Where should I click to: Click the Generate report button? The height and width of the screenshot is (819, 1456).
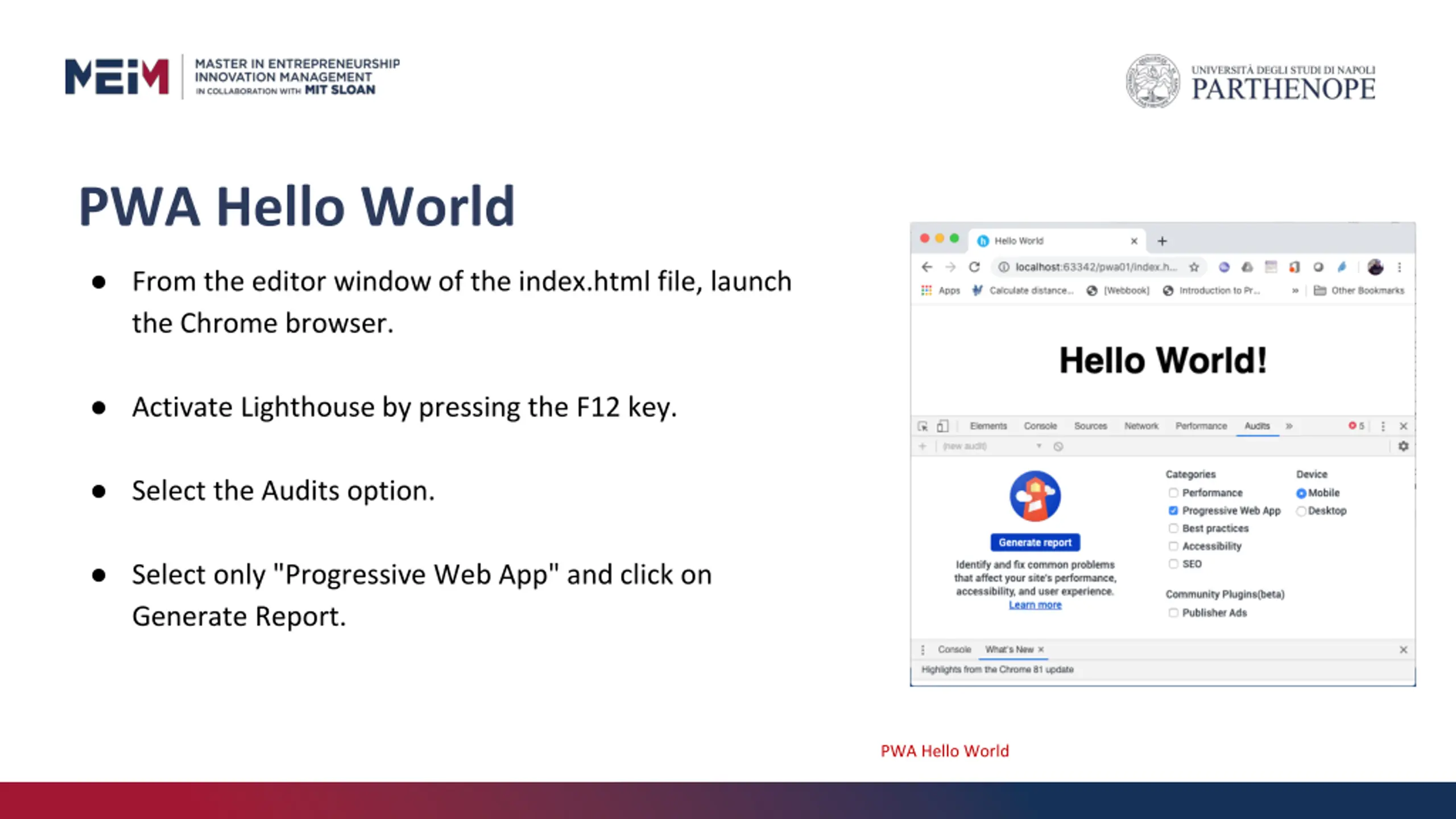pyautogui.click(x=1035, y=543)
